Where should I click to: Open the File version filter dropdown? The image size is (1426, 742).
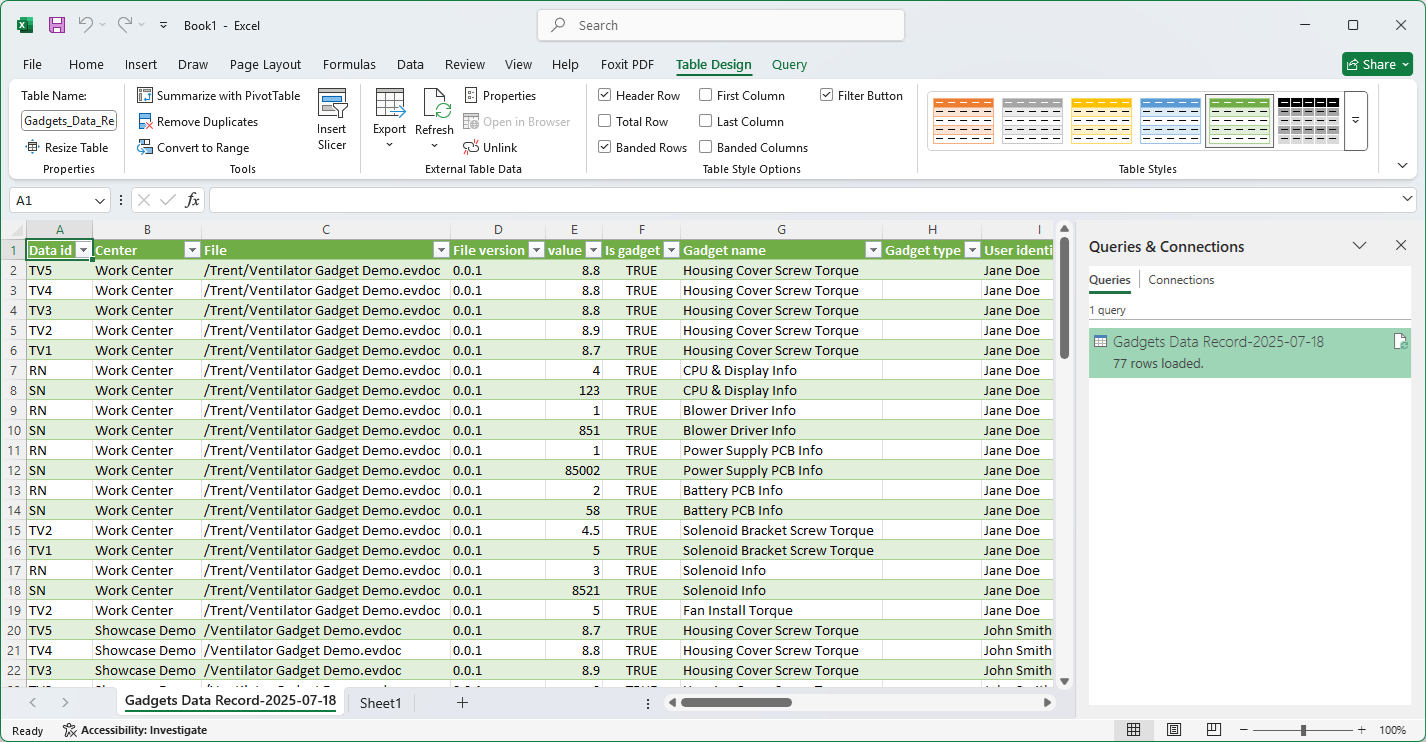pyautogui.click(x=536, y=250)
